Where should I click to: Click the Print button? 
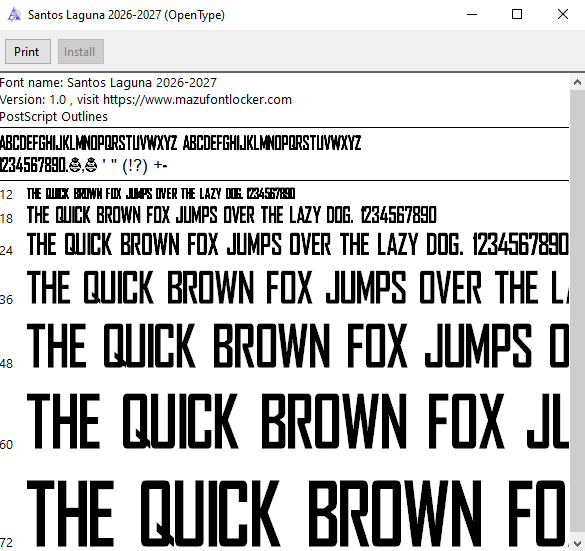(28, 51)
